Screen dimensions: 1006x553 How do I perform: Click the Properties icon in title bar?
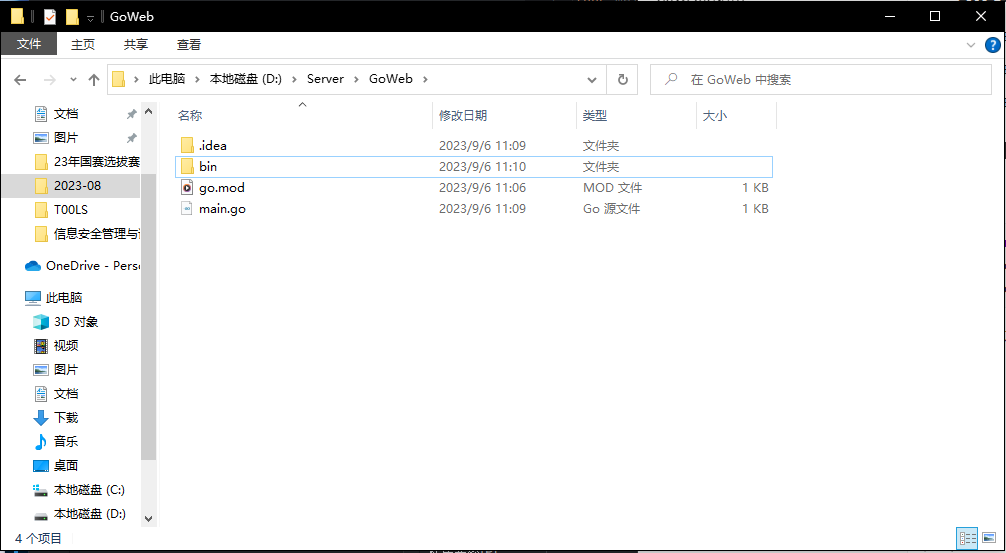50,17
